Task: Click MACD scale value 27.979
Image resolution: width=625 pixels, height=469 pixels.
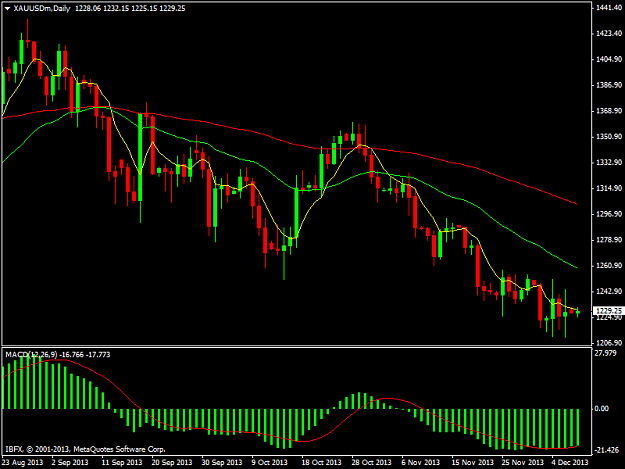Action: [605, 353]
